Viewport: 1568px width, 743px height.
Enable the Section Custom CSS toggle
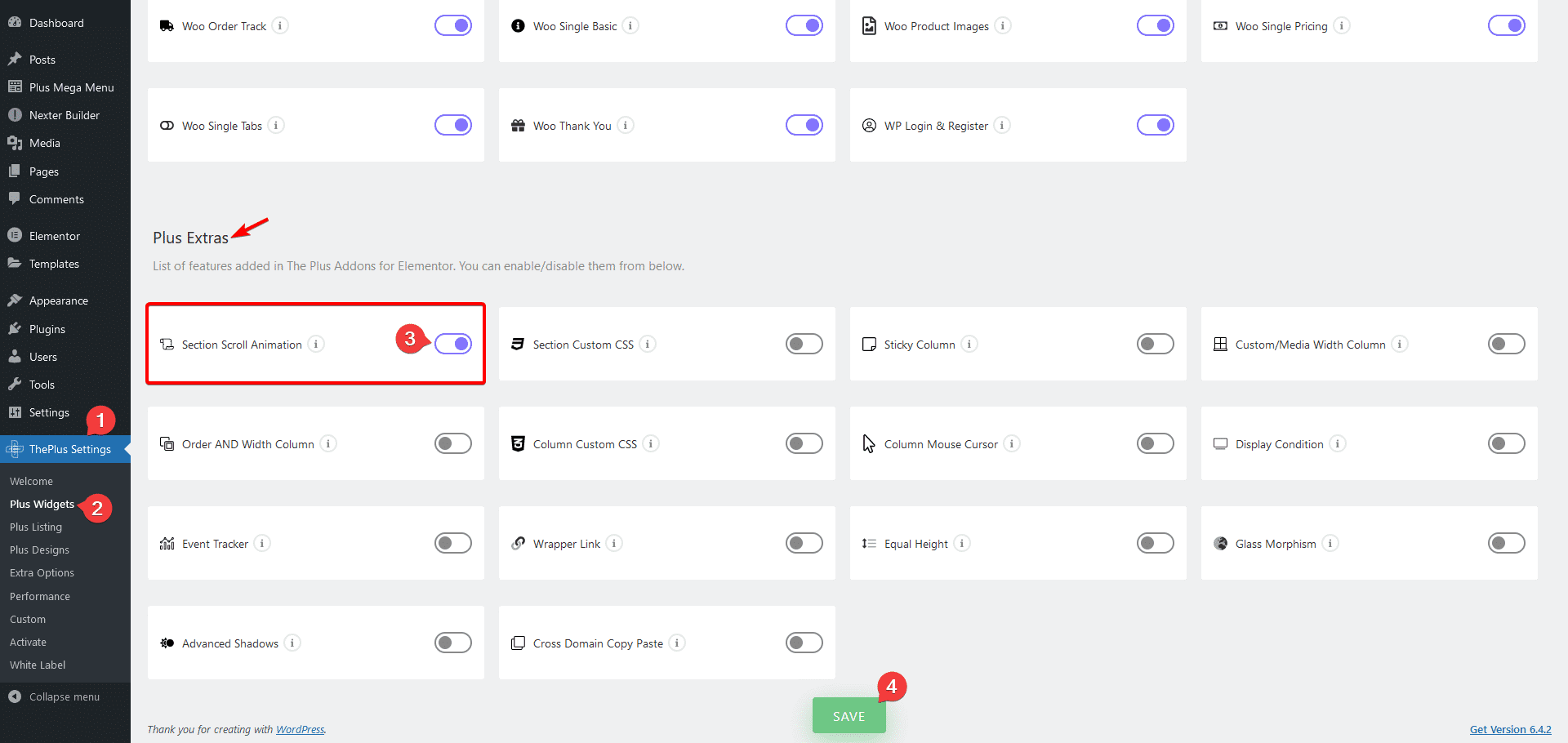[x=804, y=345]
